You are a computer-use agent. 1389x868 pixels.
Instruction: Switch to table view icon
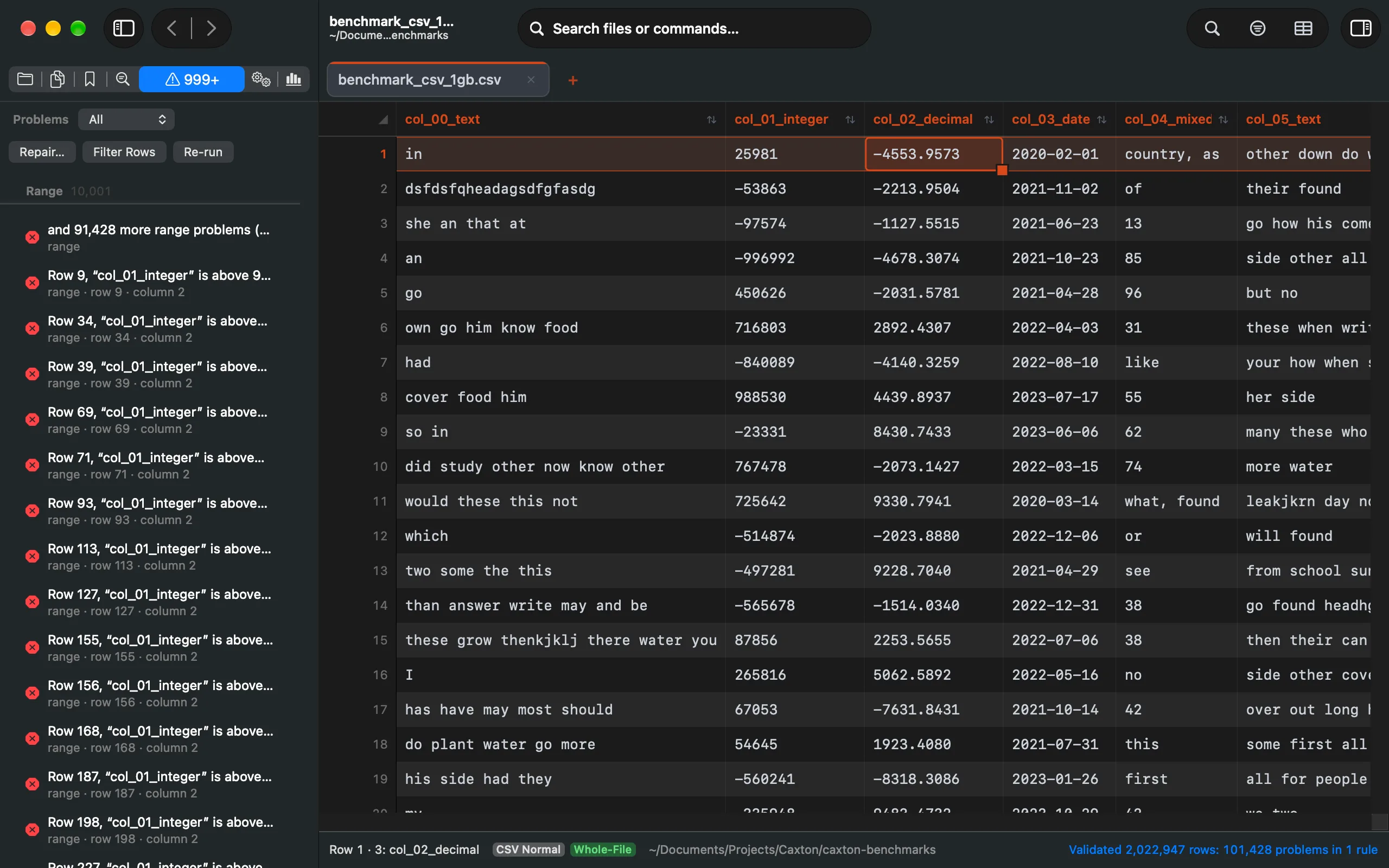click(1303, 28)
